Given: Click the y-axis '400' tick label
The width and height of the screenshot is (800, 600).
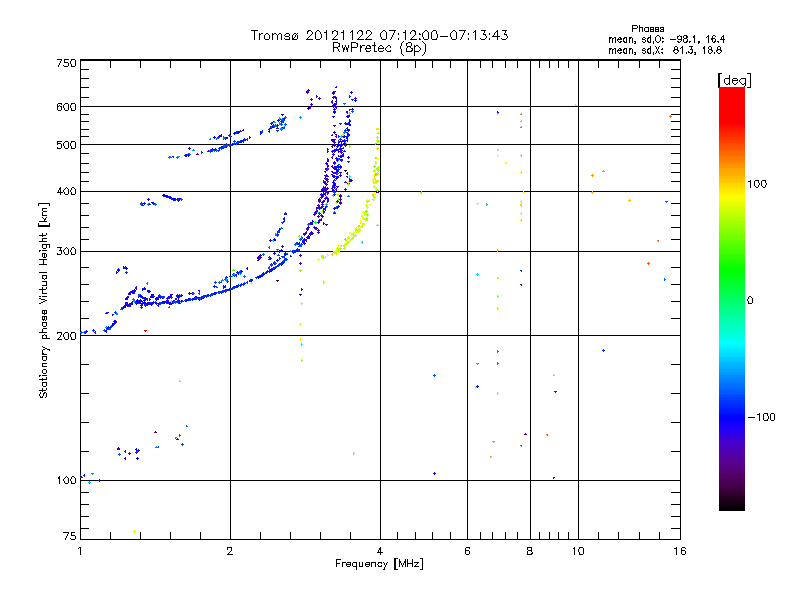Looking at the screenshot, I should point(66,191).
